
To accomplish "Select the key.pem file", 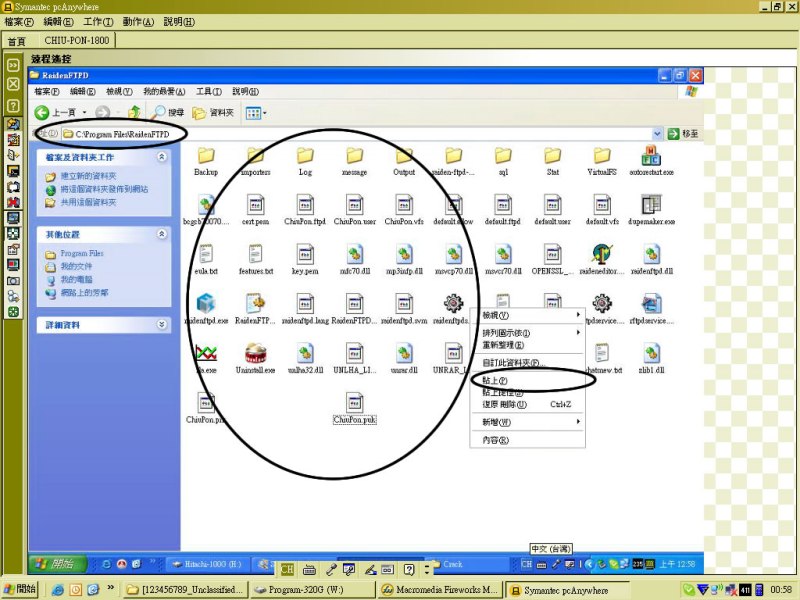I will pyautogui.click(x=305, y=260).
